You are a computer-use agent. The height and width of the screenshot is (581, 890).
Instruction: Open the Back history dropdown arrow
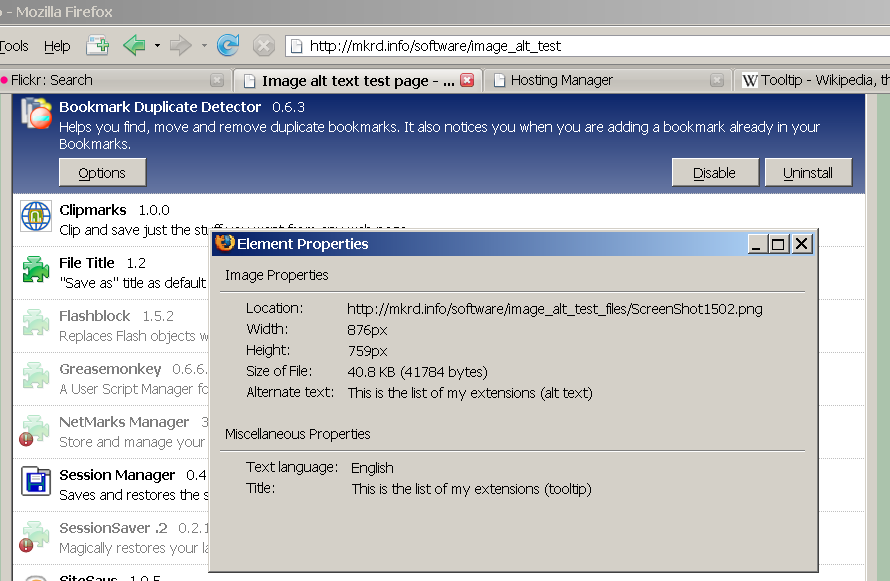(x=157, y=45)
